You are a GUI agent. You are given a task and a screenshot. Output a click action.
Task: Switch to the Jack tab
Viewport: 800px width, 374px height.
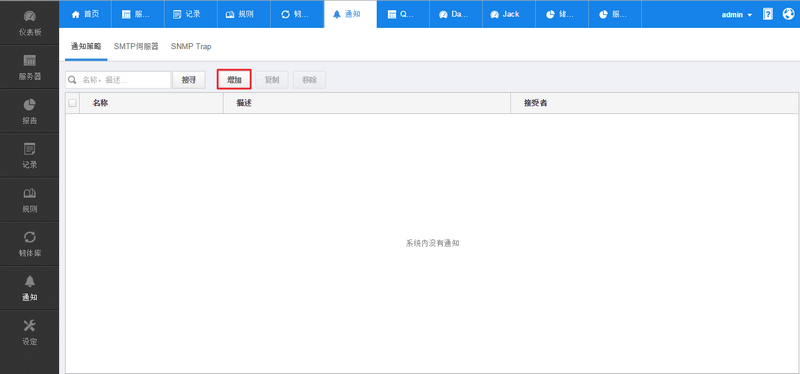(x=509, y=14)
